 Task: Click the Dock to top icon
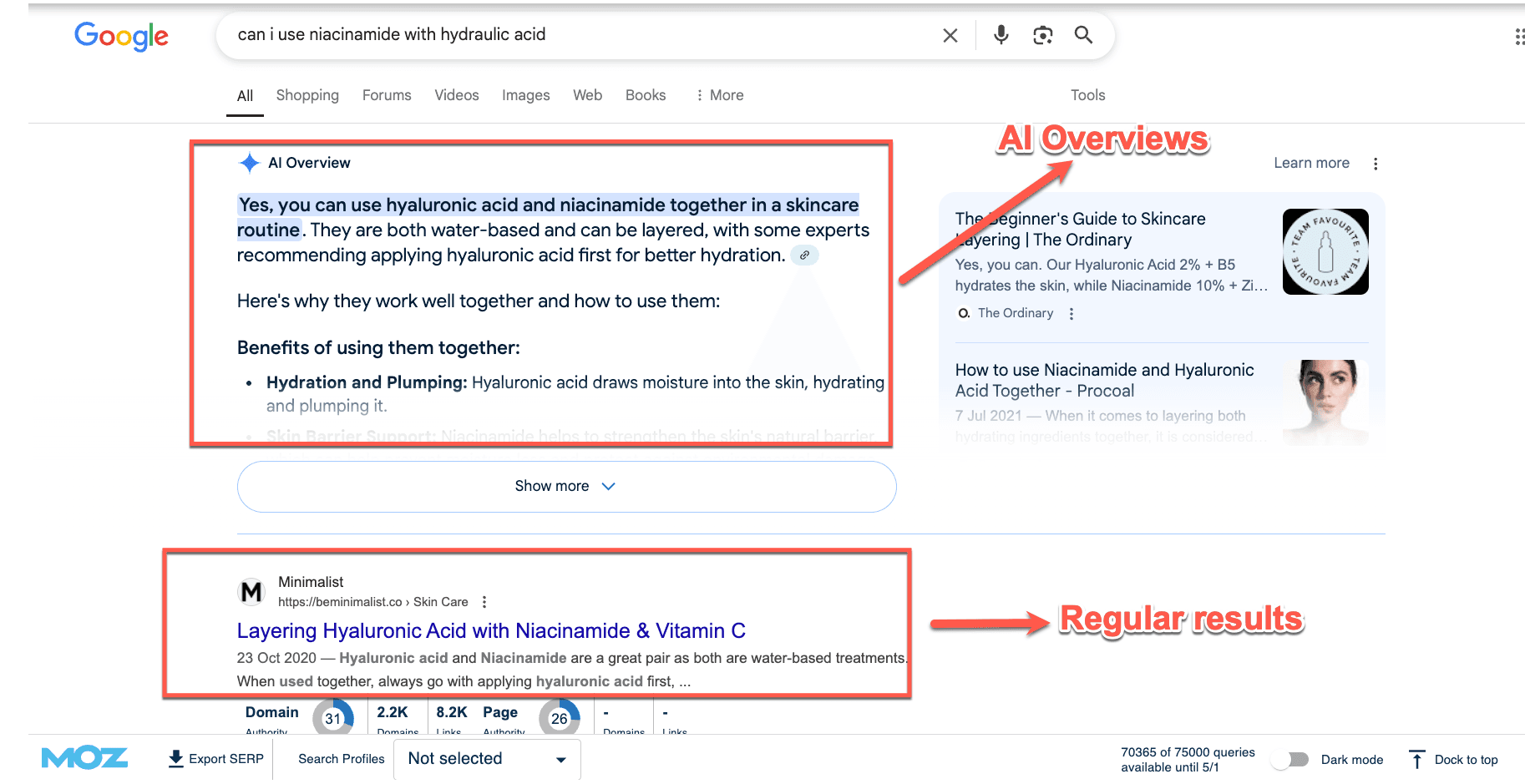(x=1416, y=759)
